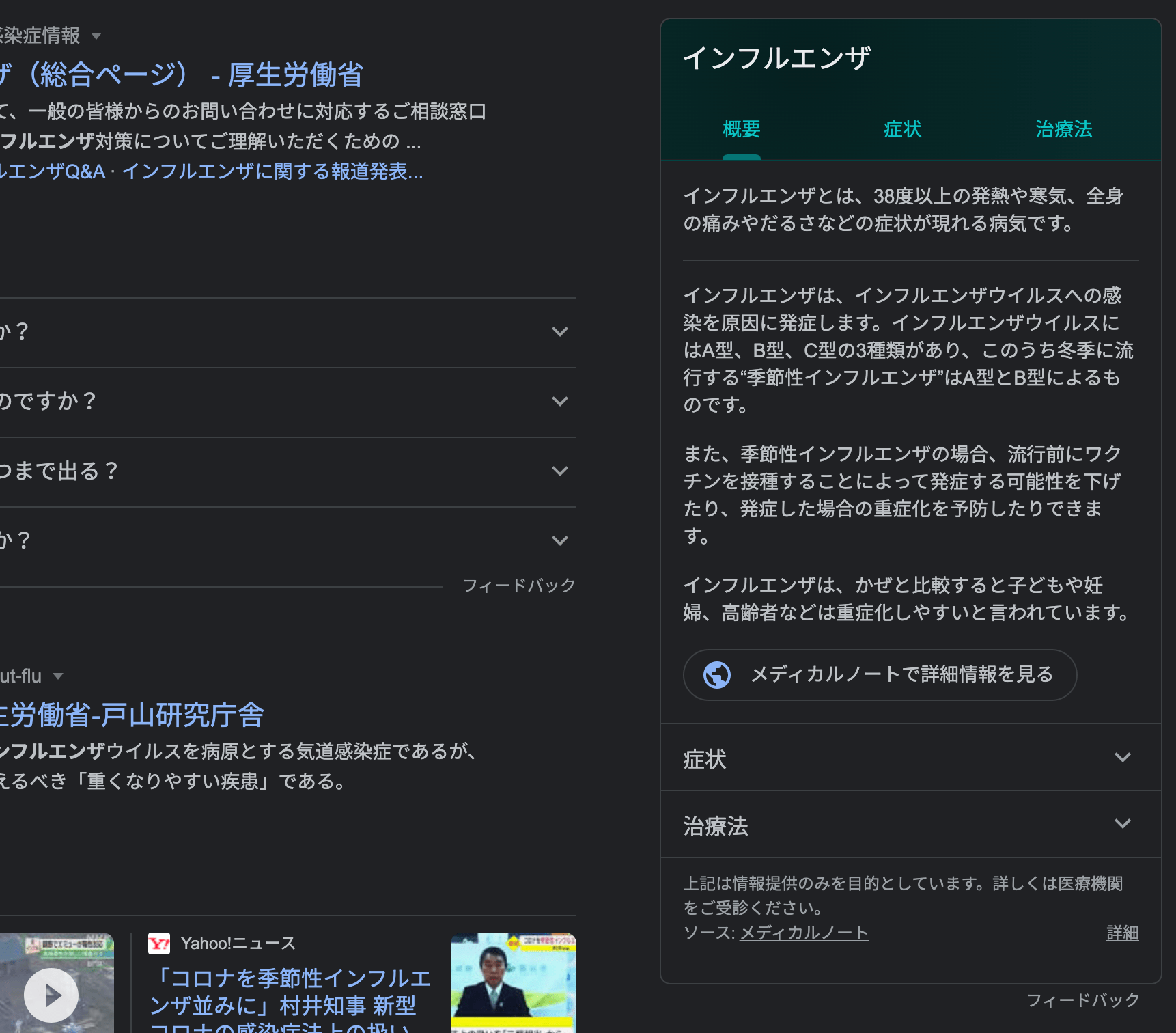This screenshot has width=1176, height=1033.
Task: Click インフルエンザ knowledge panel title
Action: (776, 58)
